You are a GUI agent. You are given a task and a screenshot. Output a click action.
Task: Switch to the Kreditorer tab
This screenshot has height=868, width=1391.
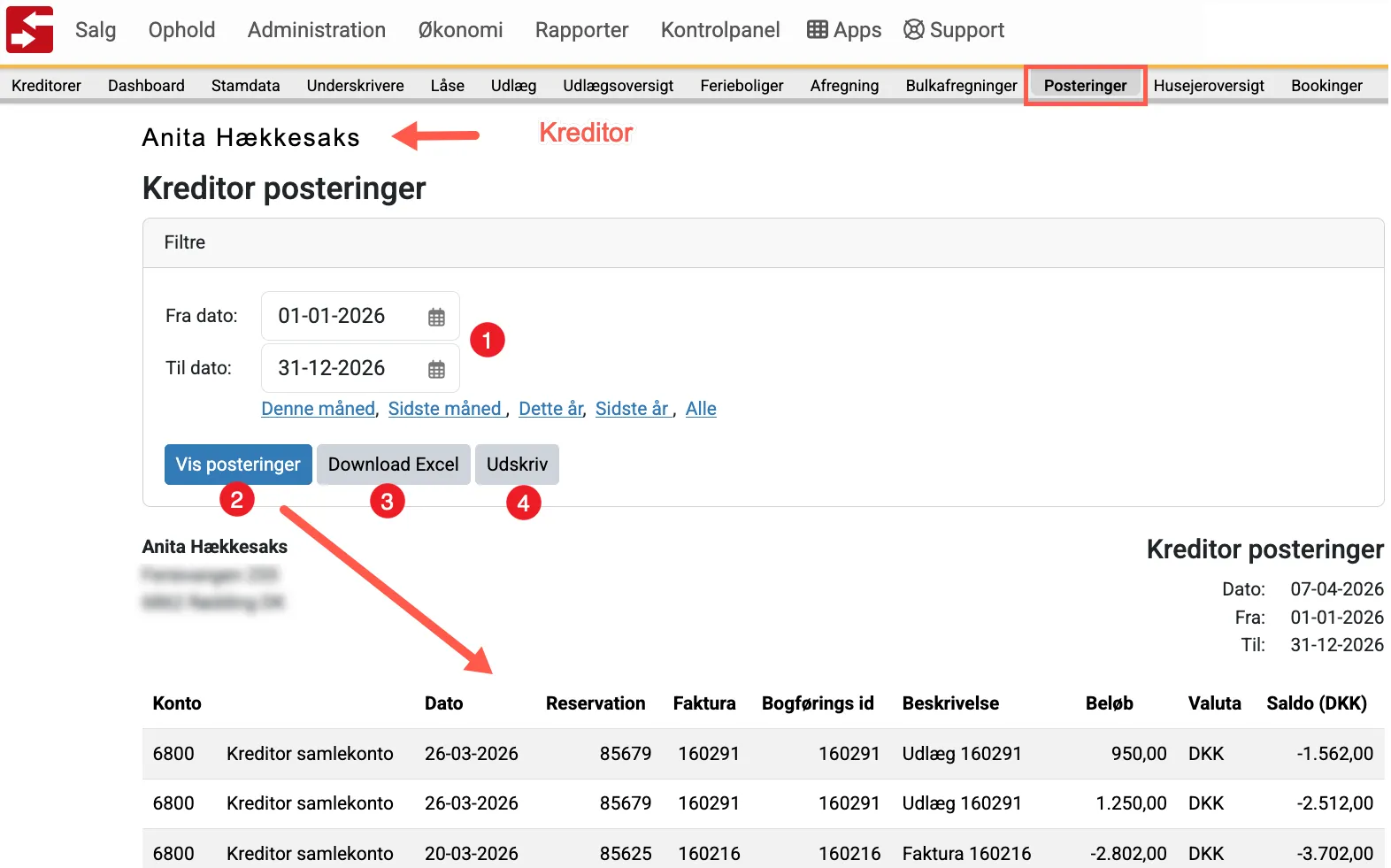(46, 86)
